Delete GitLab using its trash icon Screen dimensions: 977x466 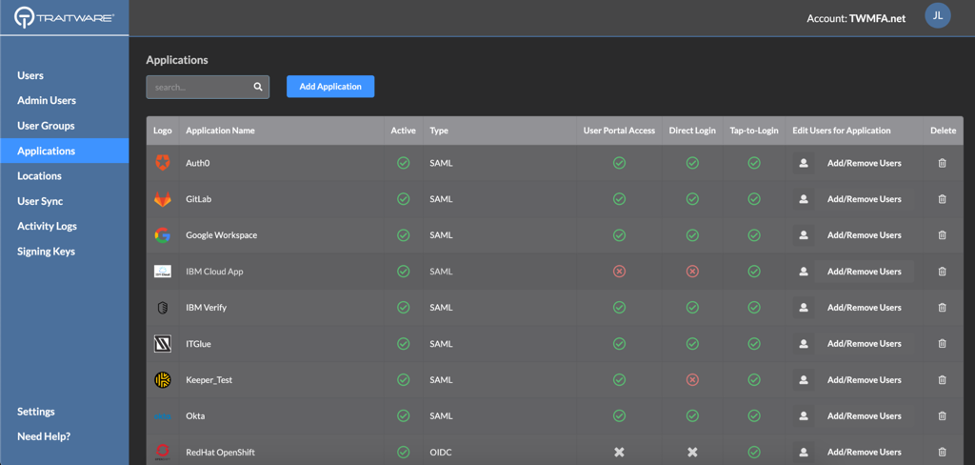pyautogui.click(x=942, y=199)
